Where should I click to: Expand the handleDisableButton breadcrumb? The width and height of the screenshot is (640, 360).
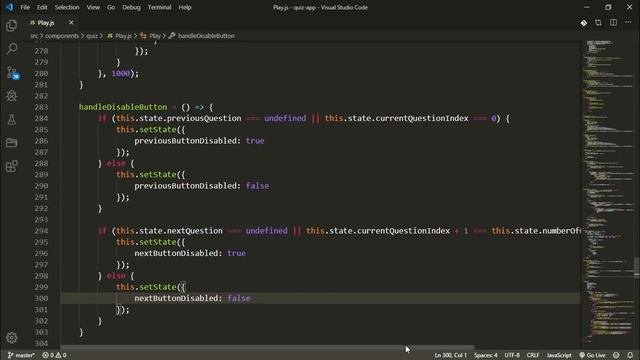tap(202, 36)
